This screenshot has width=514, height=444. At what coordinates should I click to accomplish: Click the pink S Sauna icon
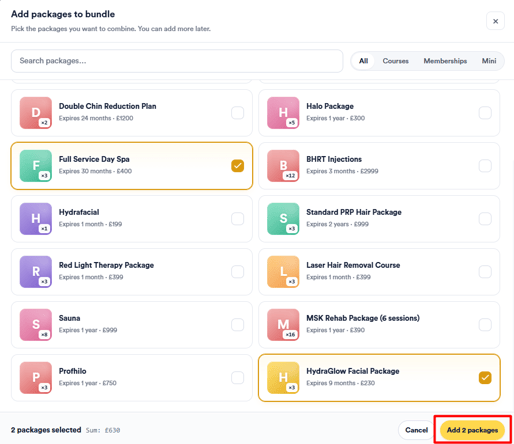36,325
